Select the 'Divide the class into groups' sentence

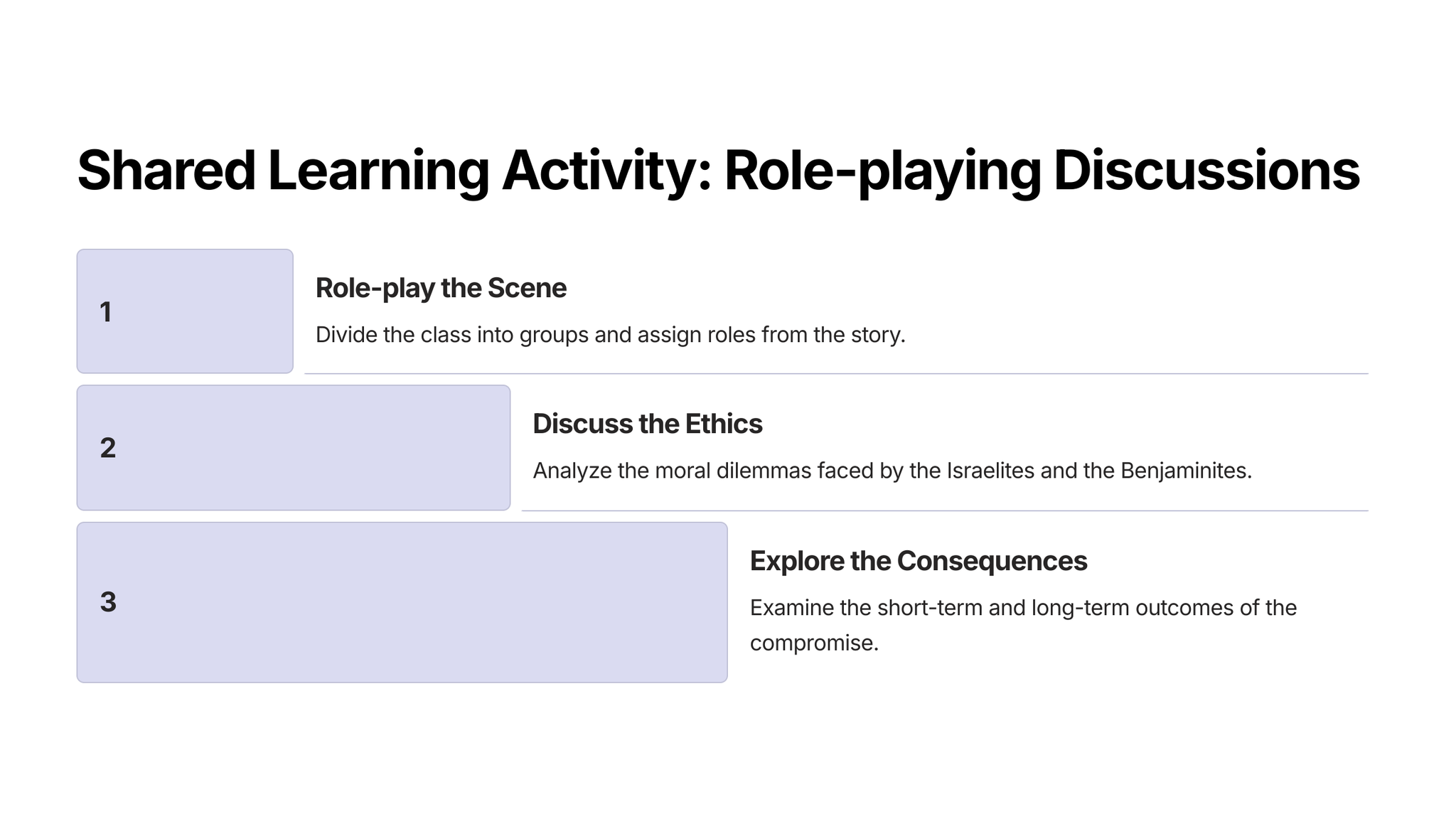click(x=610, y=335)
